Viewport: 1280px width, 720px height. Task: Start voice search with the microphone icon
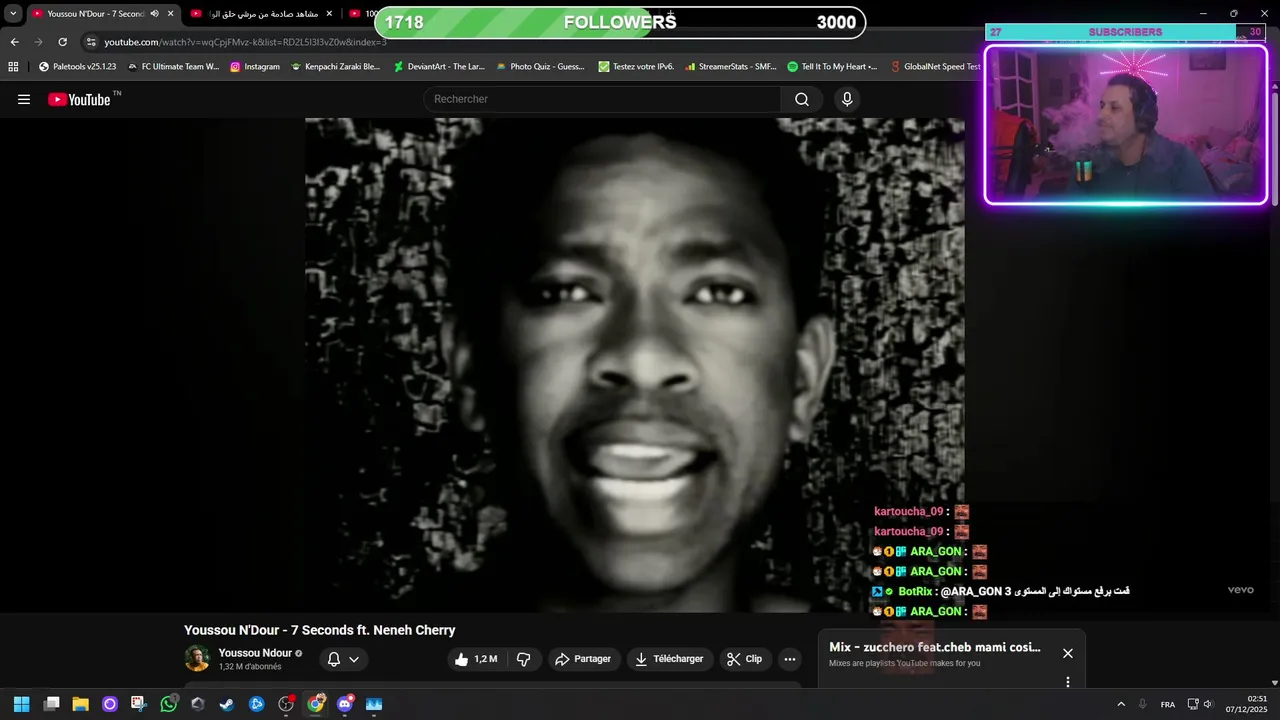(847, 99)
